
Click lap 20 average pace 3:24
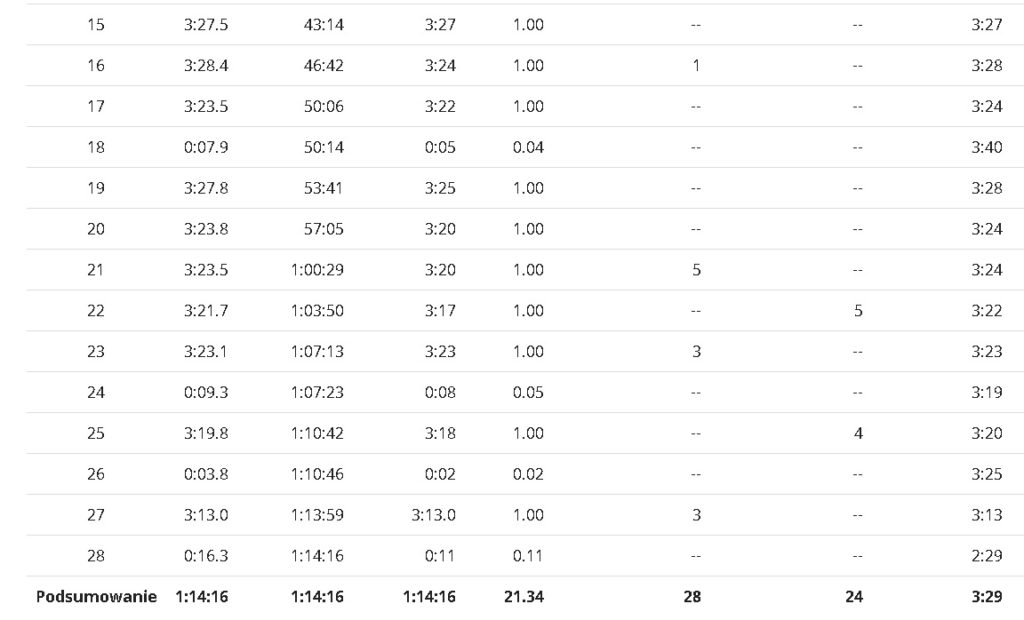click(x=986, y=229)
